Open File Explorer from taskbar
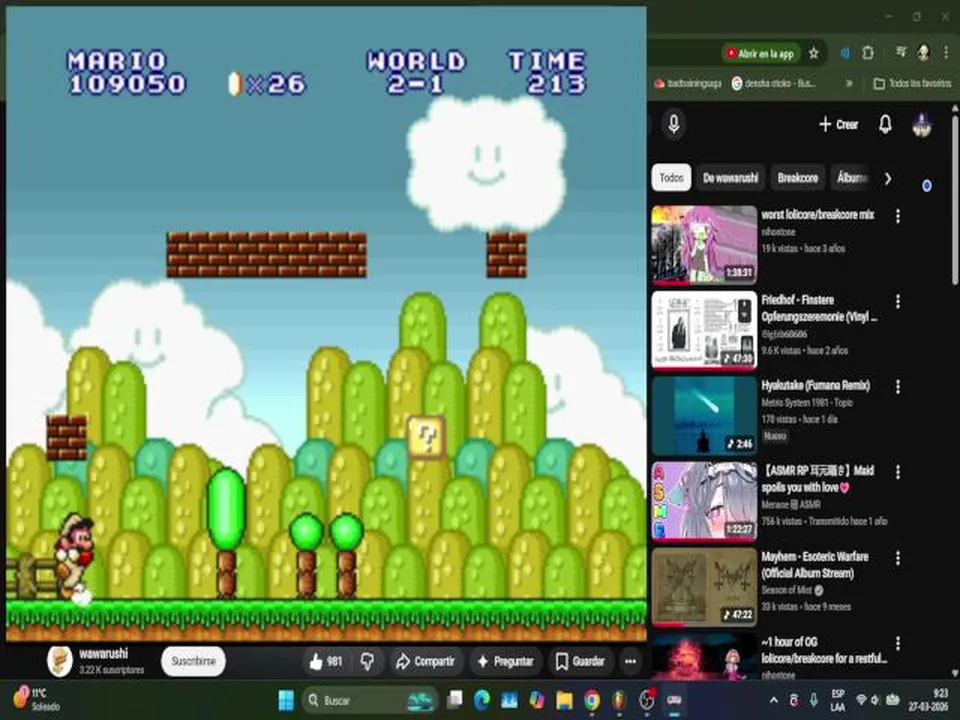 [x=564, y=700]
